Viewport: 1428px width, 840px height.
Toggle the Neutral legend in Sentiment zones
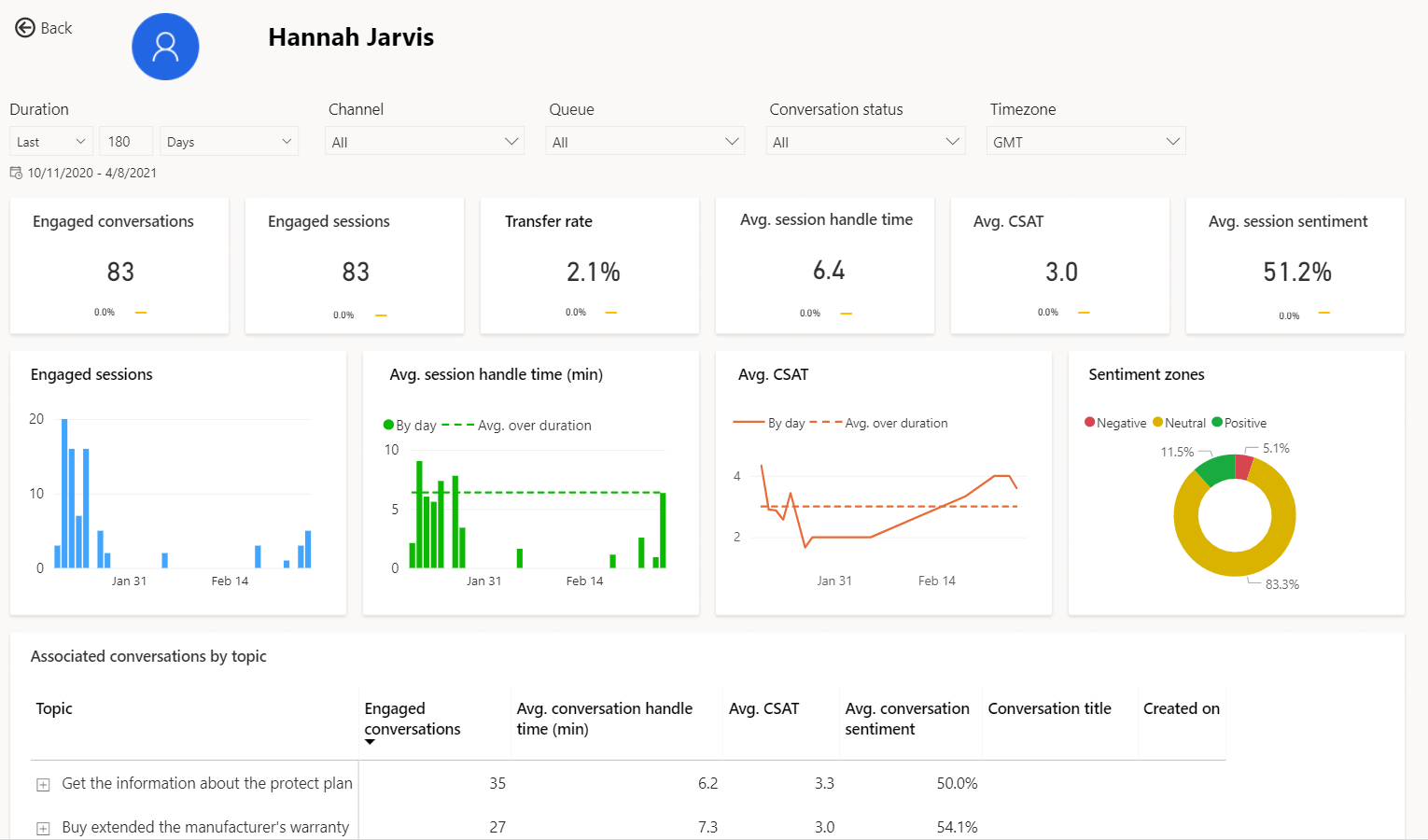click(1159, 422)
